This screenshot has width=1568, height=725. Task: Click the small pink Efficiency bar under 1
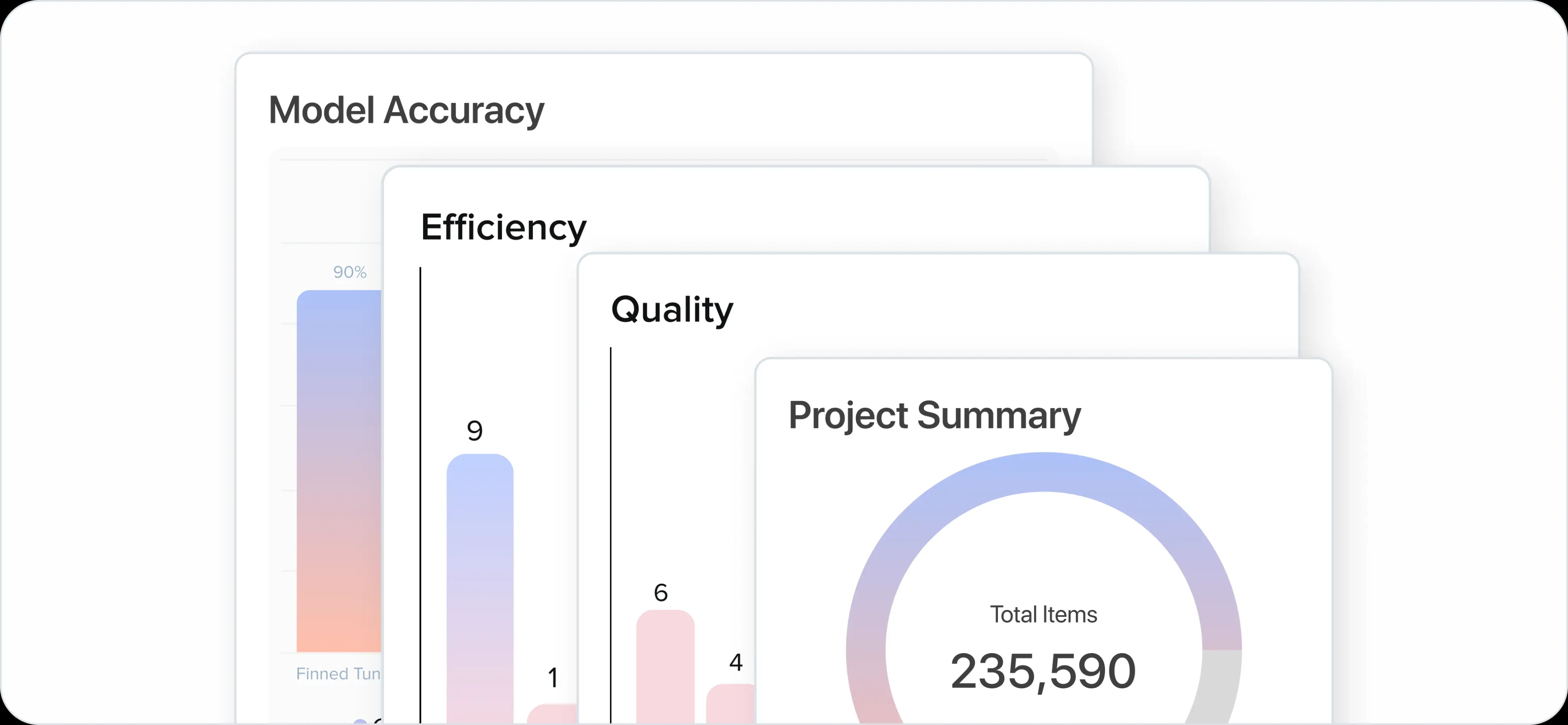[552, 714]
